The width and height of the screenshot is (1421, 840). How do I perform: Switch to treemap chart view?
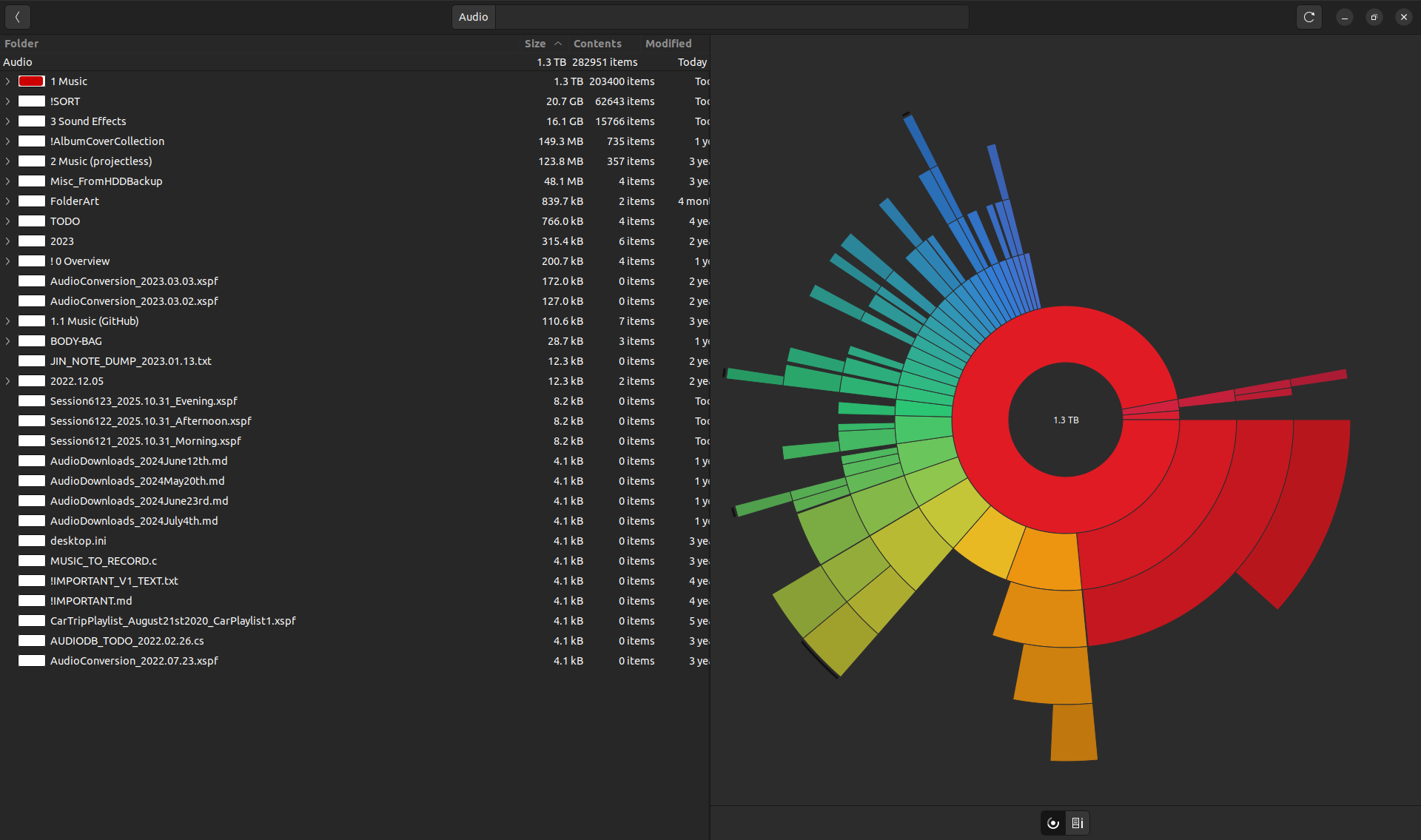(1078, 823)
